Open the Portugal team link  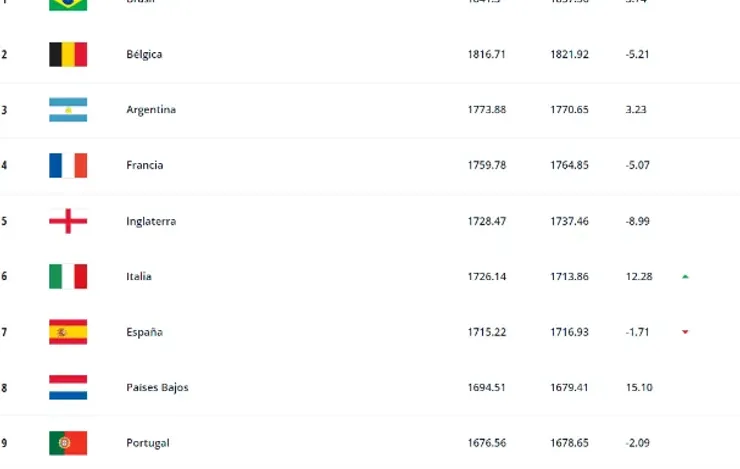coord(148,443)
